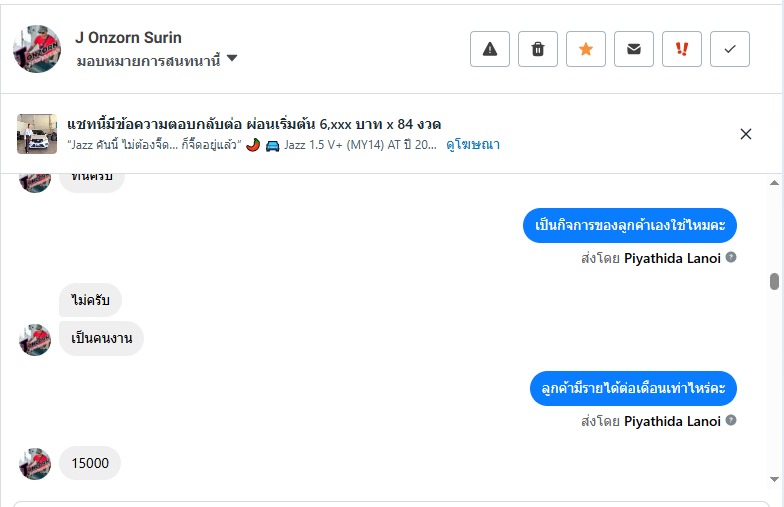Open the มอบหมายการสนทนานี้ assignment dropdown
This screenshot has height=507, width=784.
(232, 59)
